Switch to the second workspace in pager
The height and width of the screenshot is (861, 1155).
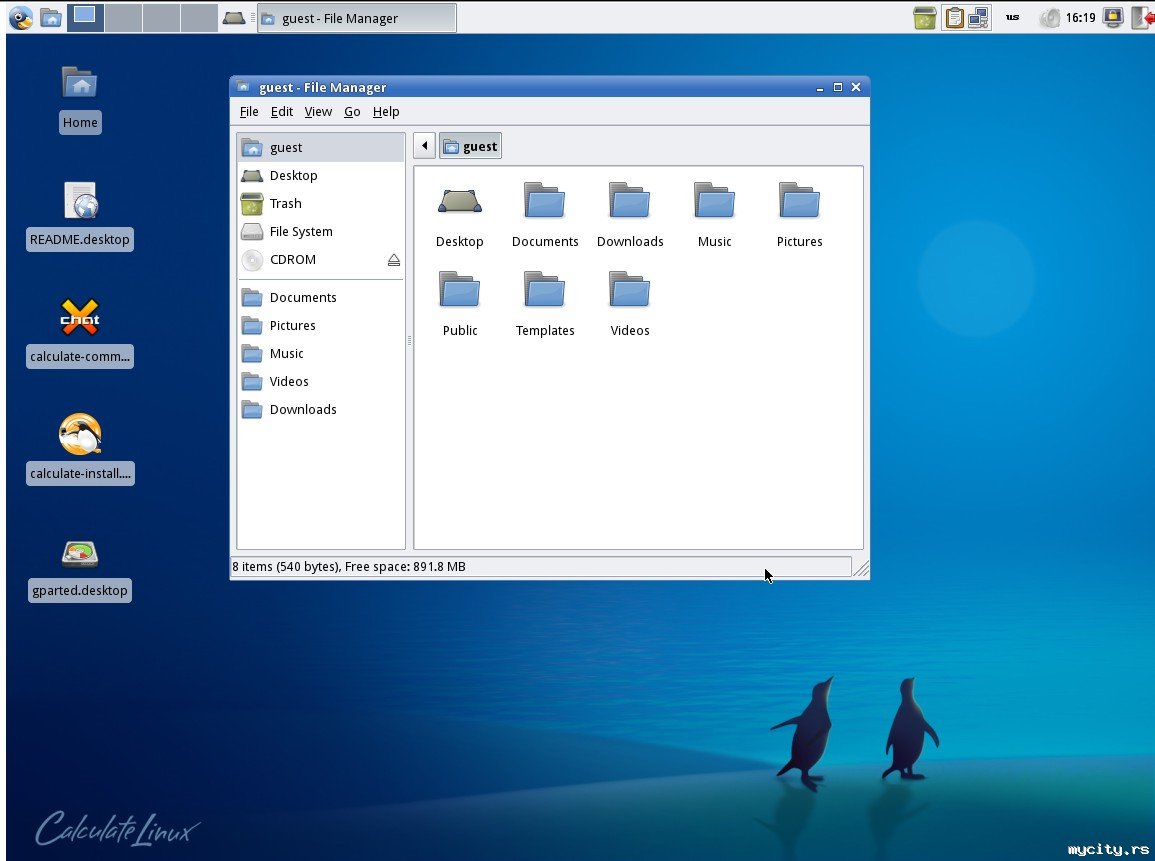pos(123,17)
